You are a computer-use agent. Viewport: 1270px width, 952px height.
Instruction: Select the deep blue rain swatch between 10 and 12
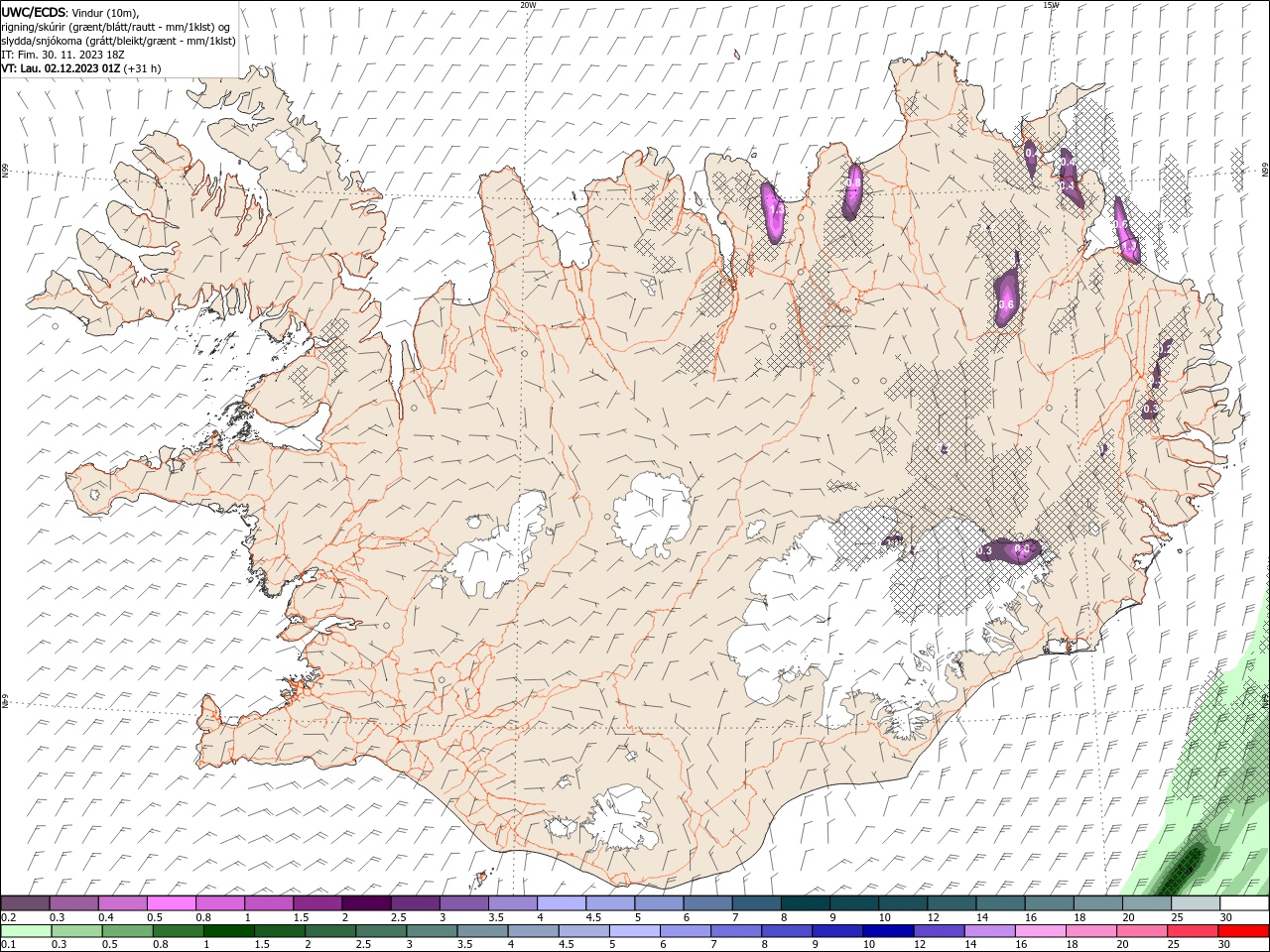(x=887, y=931)
